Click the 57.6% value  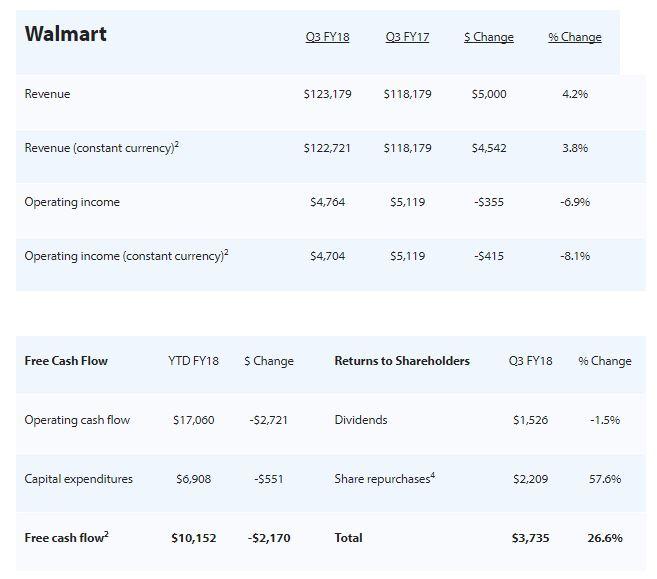point(605,479)
